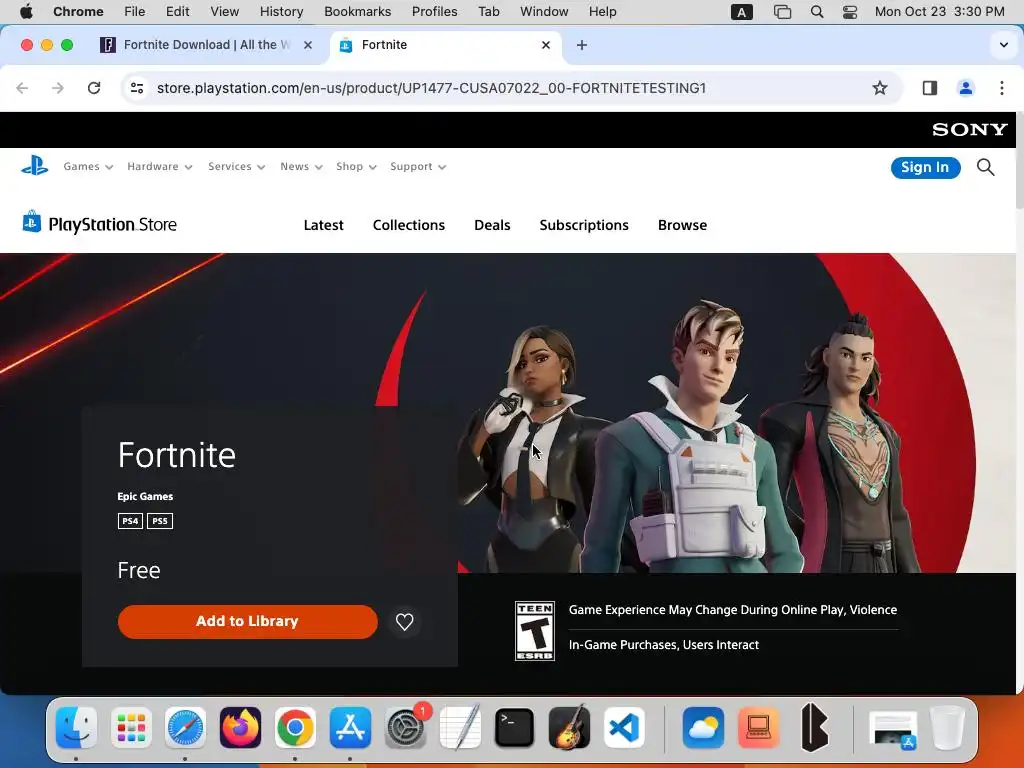Image resolution: width=1024 pixels, height=768 pixels.
Task: Expand the News dropdown menu
Action: (301, 167)
